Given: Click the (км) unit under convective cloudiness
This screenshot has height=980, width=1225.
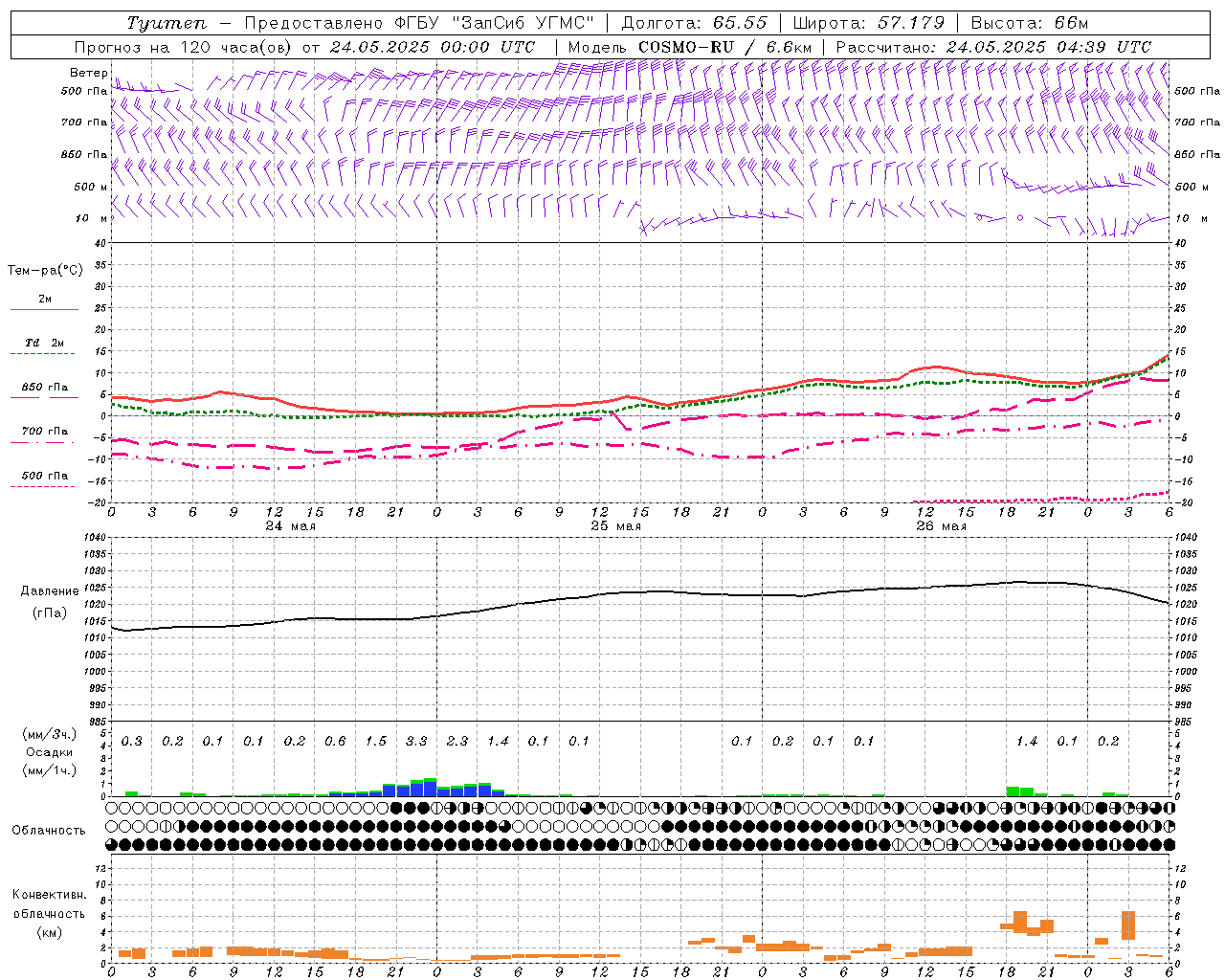Looking at the screenshot, I should point(50,932).
